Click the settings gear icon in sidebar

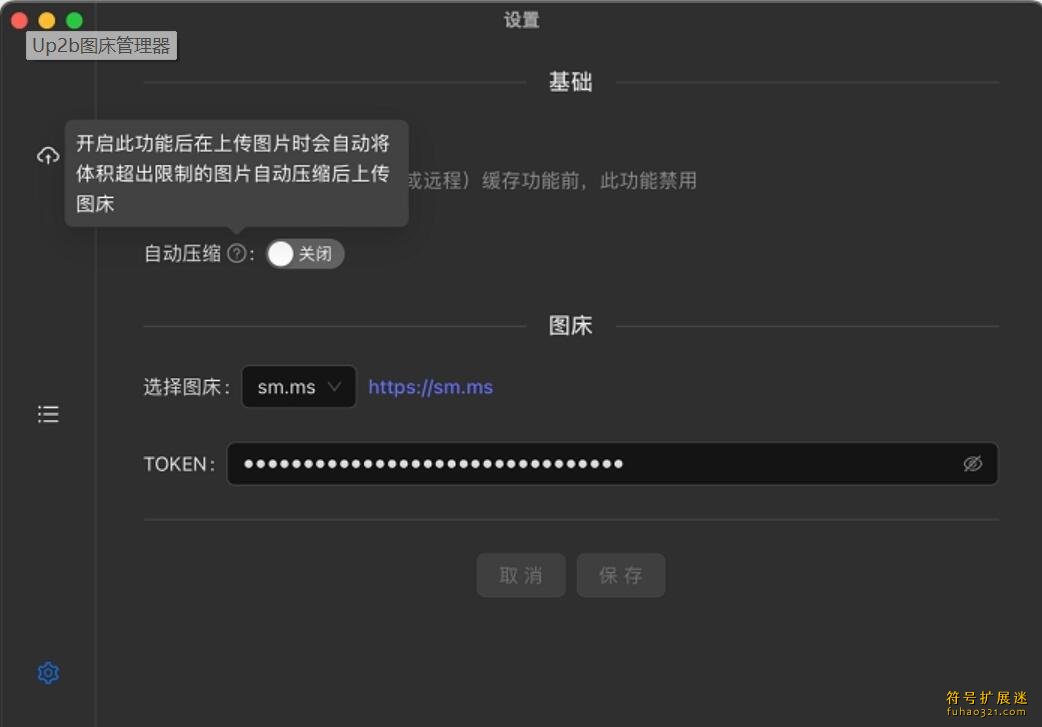[x=48, y=673]
